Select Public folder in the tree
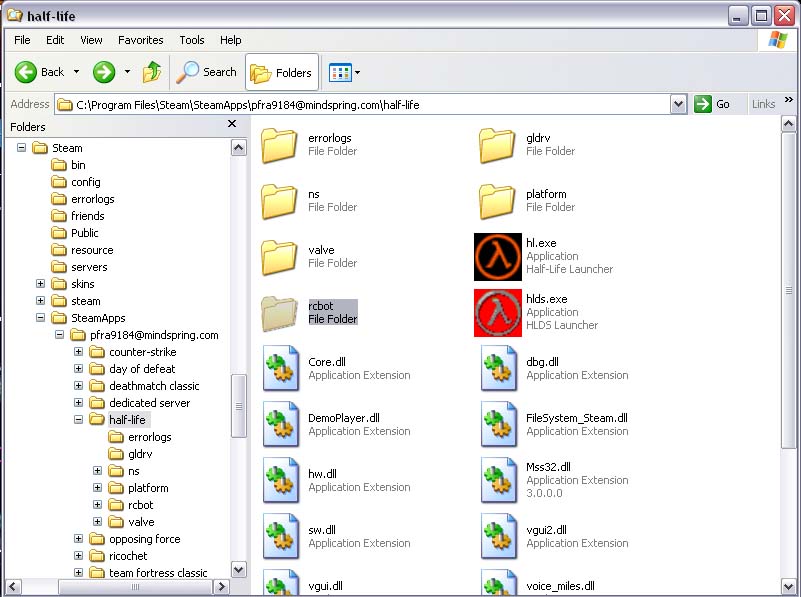Image resolution: width=801 pixels, height=597 pixels. [x=75, y=233]
